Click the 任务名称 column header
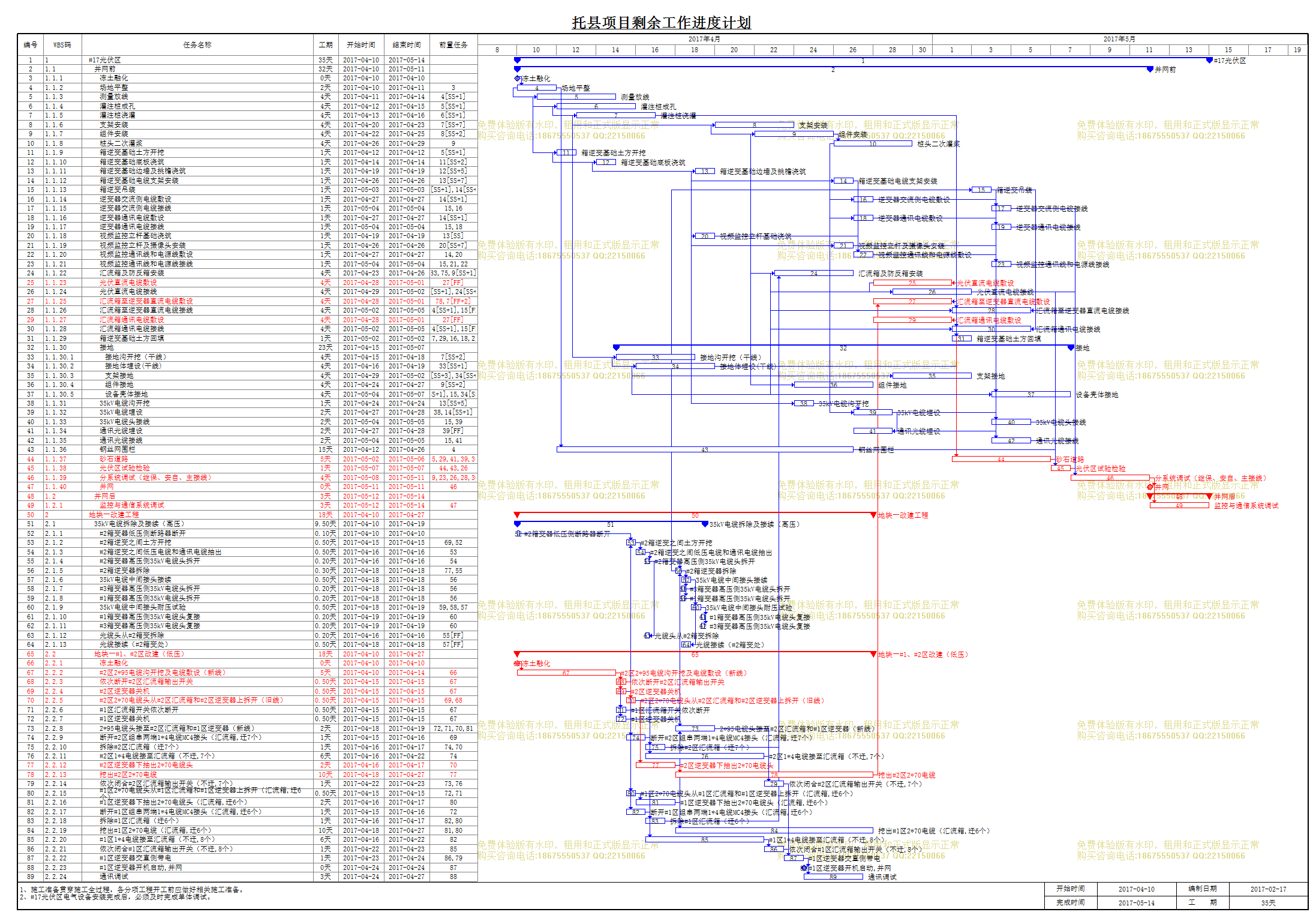 197,45
